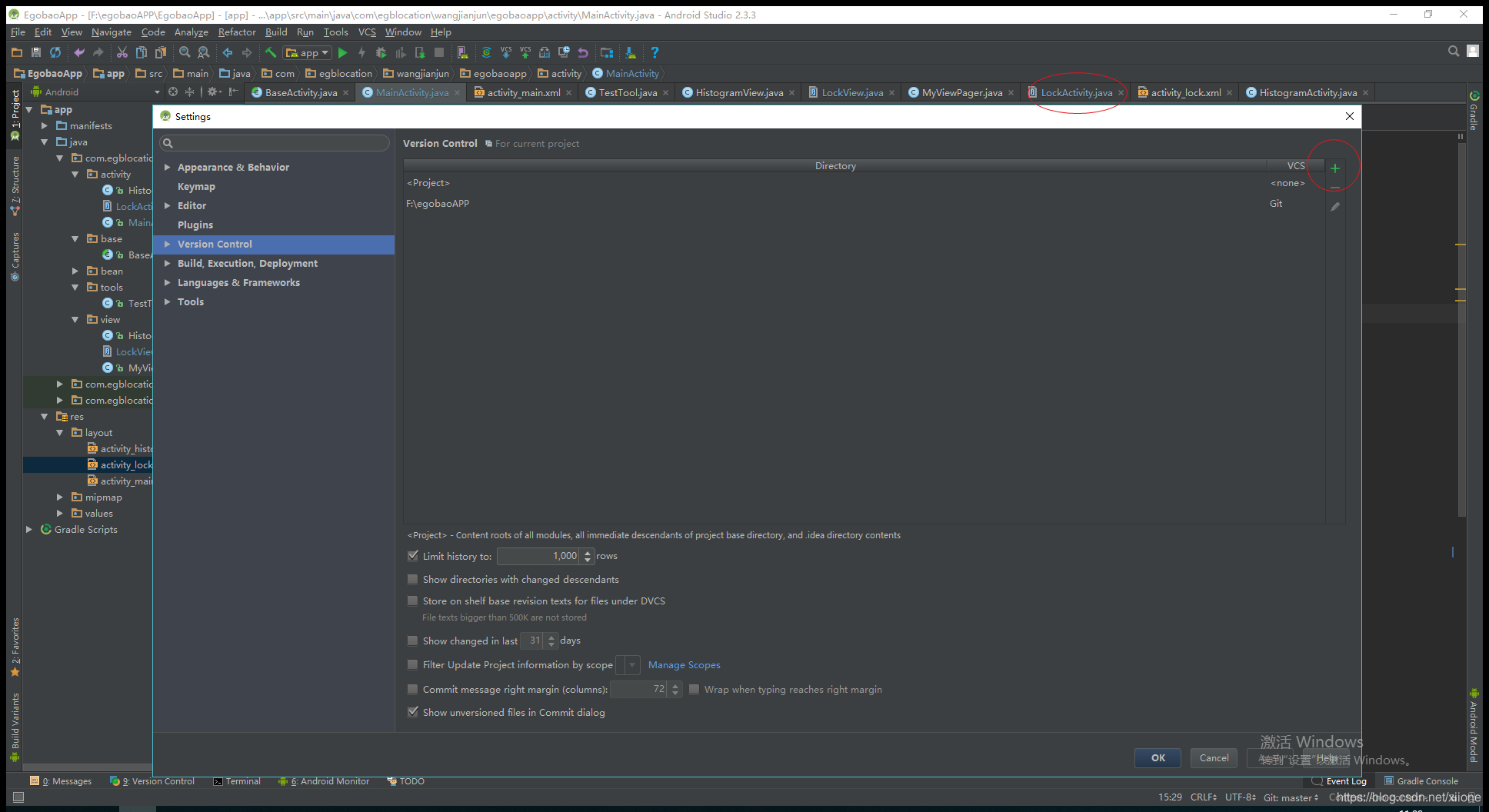Image resolution: width=1489 pixels, height=812 pixels.
Task: Select Plugins in settings list
Action: click(x=195, y=225)
